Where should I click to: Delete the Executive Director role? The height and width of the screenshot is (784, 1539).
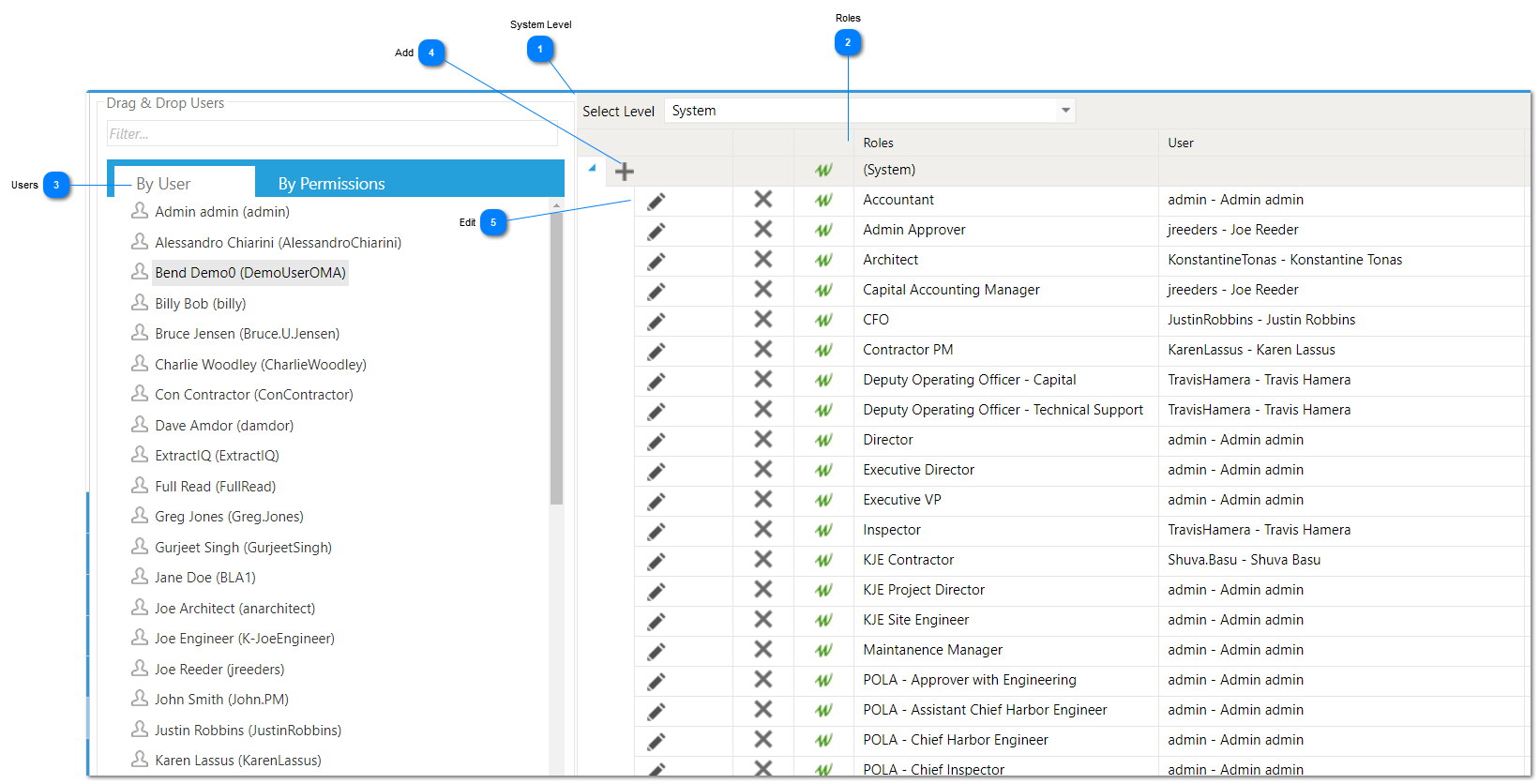tap(763, 469)
